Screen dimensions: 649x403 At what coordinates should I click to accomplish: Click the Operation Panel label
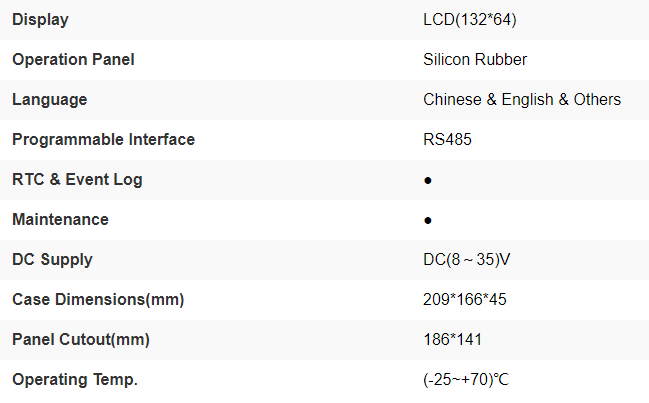click(73, 60)
